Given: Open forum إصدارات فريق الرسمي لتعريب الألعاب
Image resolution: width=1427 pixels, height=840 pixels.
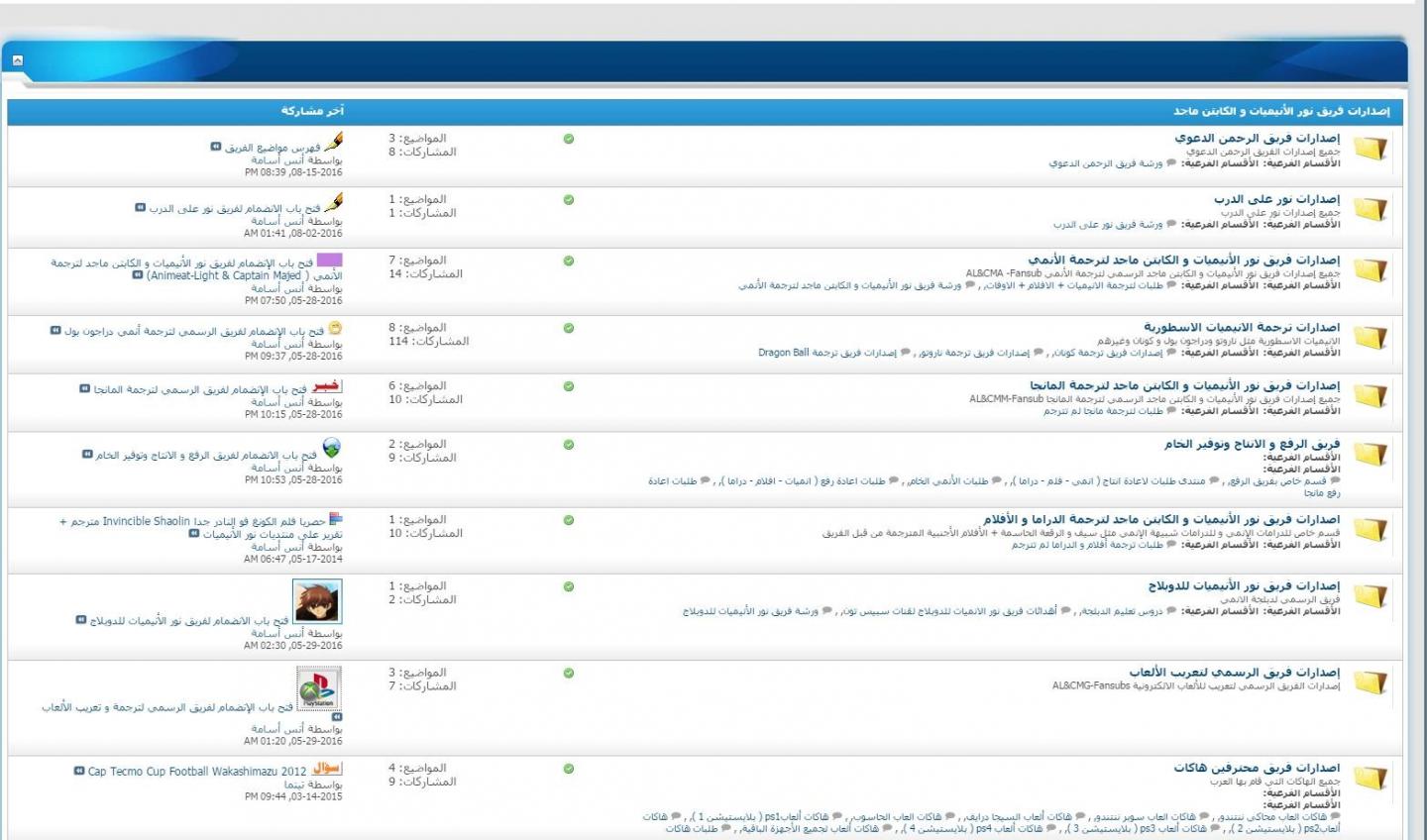Looking at the screenshot, I should tap(1235, 673).
